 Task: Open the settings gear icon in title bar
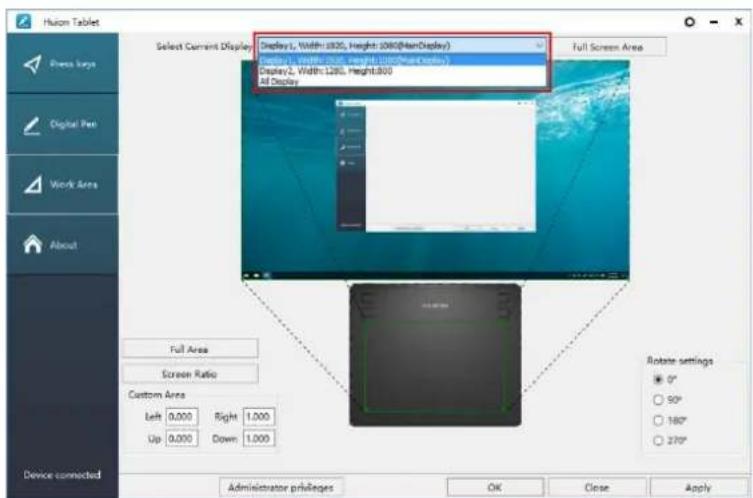tap(689, 22)
